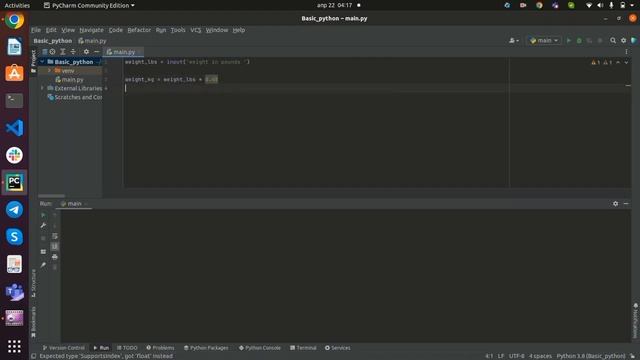Select the venv folder row
Screen dimensions: 640x360
pyautogui.click(x=70, y=71)
